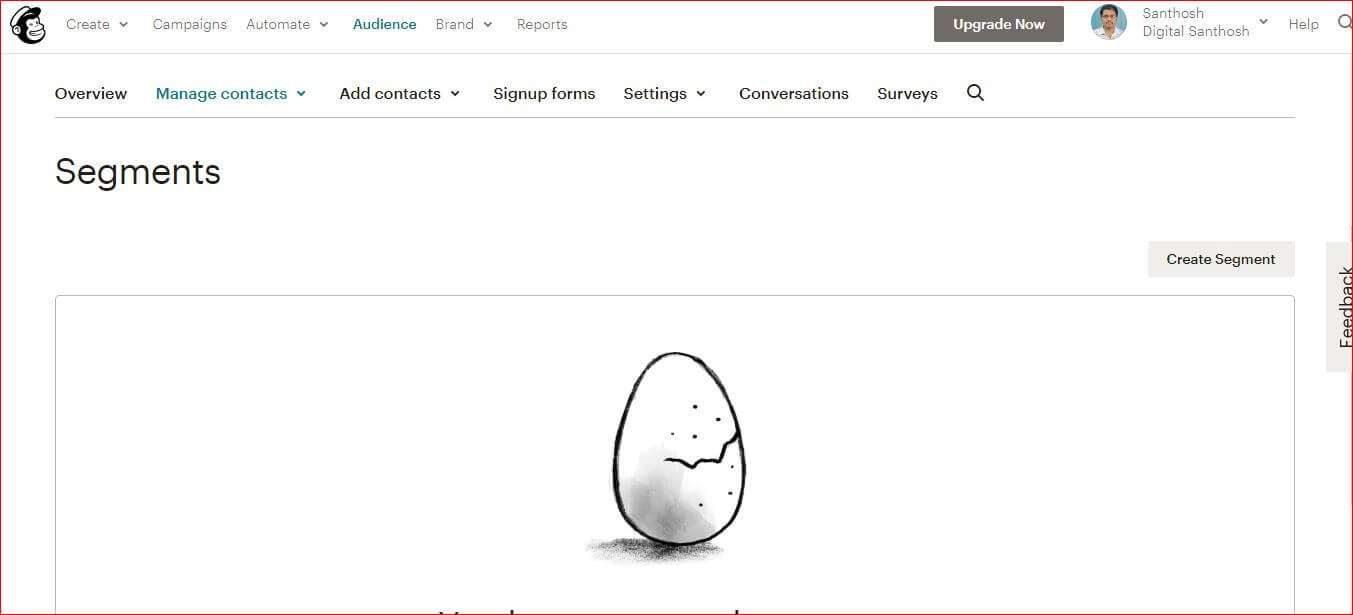Click the top-right search magnifier icon
This screenshot has width=1353, height=615.
(x=1345, y=22)
